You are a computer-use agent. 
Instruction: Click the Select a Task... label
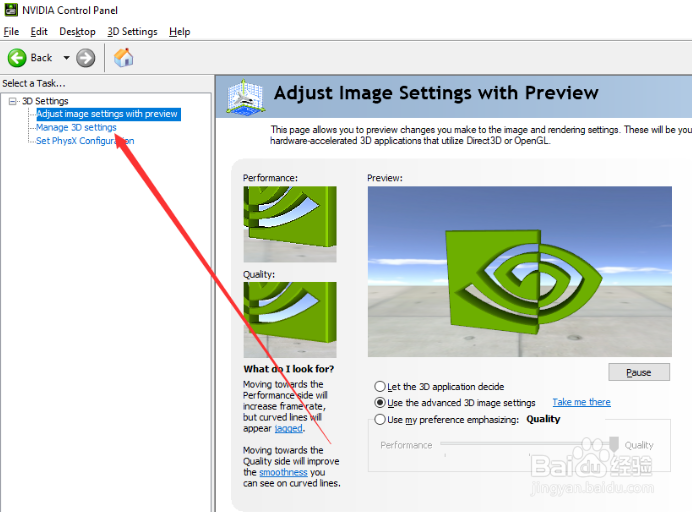[x=34, y=83]
